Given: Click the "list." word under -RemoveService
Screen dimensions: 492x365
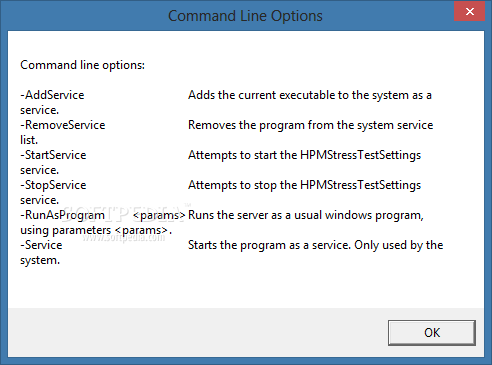Looking at the screenshot, I should 29,140.
